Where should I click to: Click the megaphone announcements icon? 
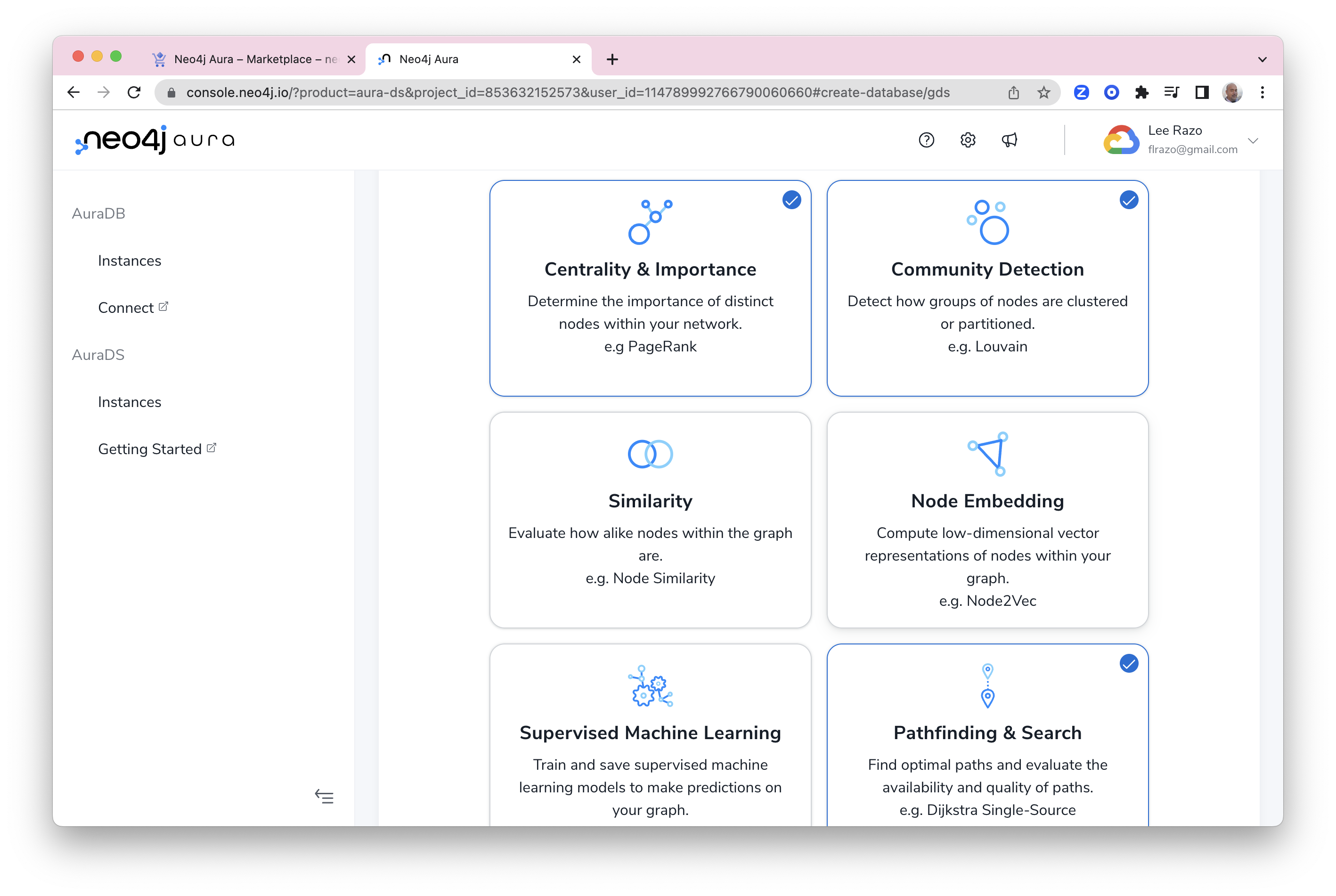(x=1009, y=140)
